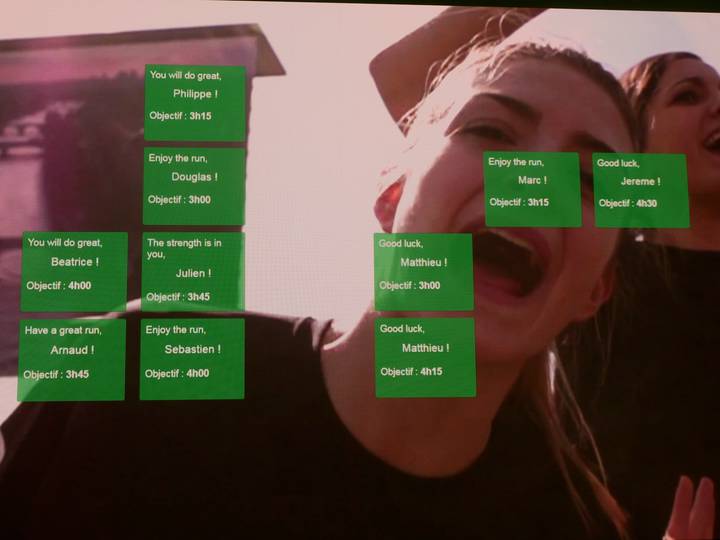The height and width of the screenshot is (540, 720).
Task: Click the green card for Philippe
Action: click(195, 102)
